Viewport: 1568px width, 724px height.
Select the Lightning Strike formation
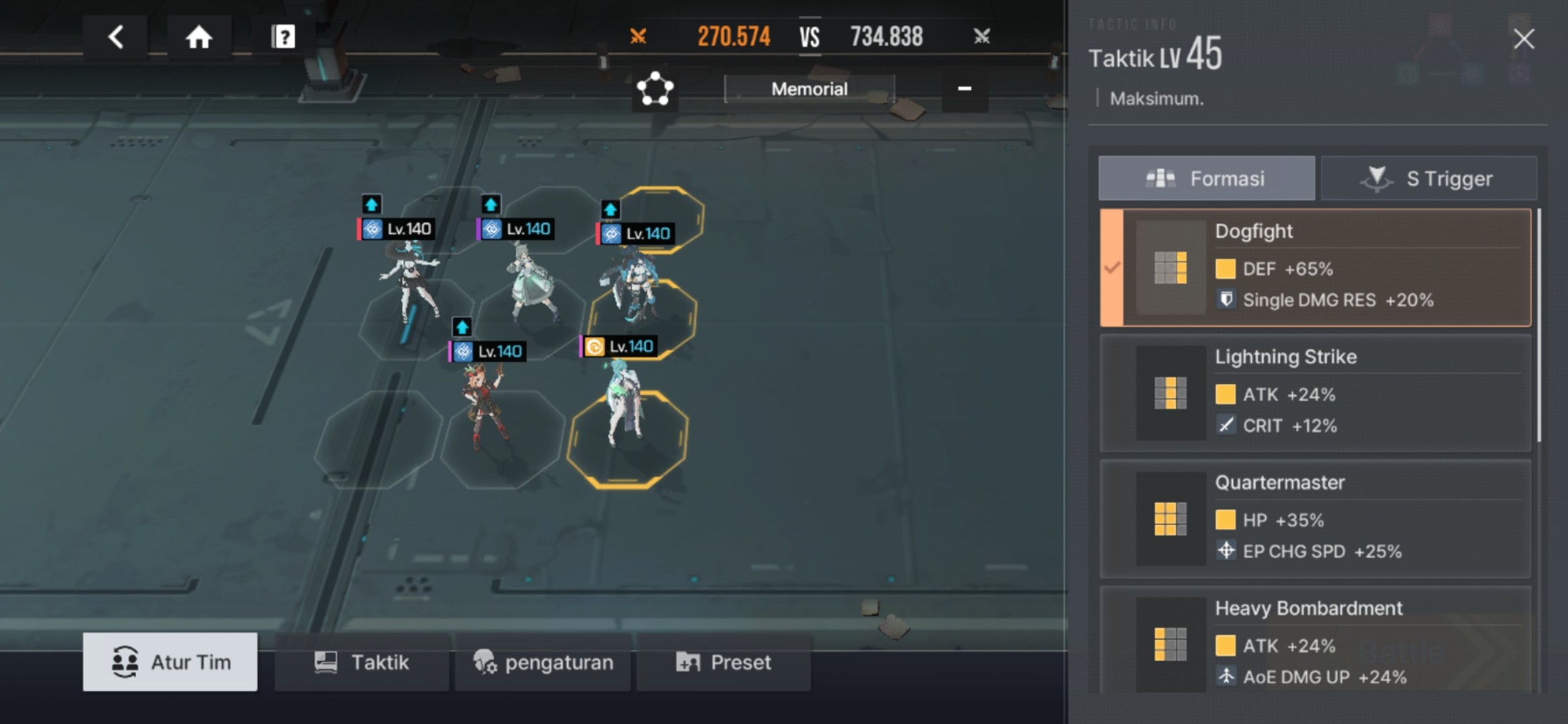[1315, 393]
